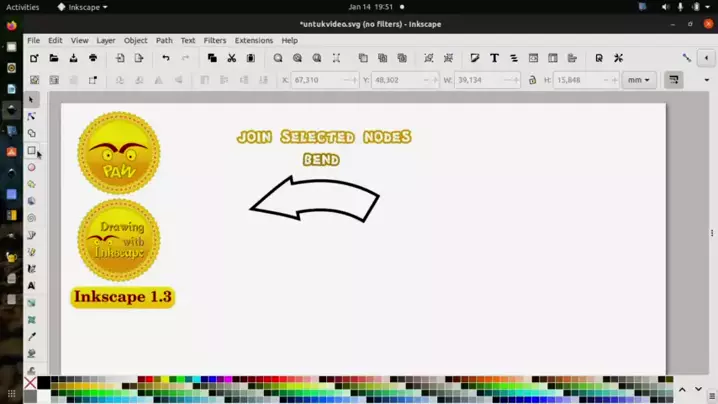Screen dimensions: 718x404
Task: Open the Text and Font dialog icon
Action: pos(494,58)
